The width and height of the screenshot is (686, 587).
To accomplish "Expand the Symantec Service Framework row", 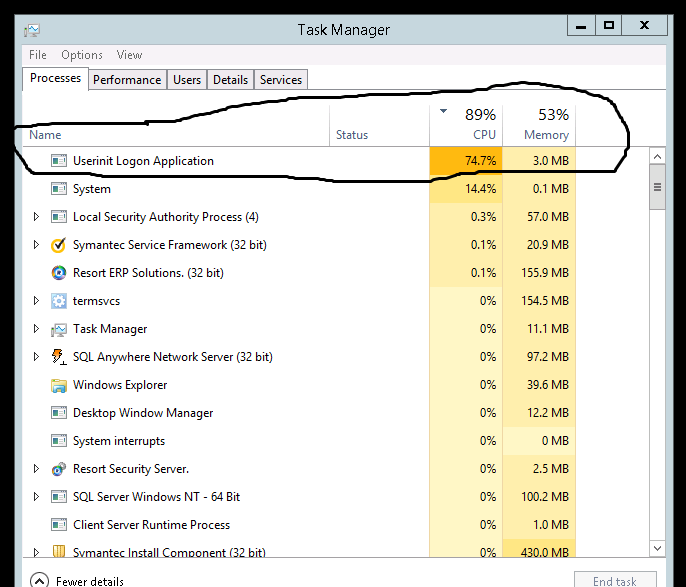I will [x=36, y=245].
